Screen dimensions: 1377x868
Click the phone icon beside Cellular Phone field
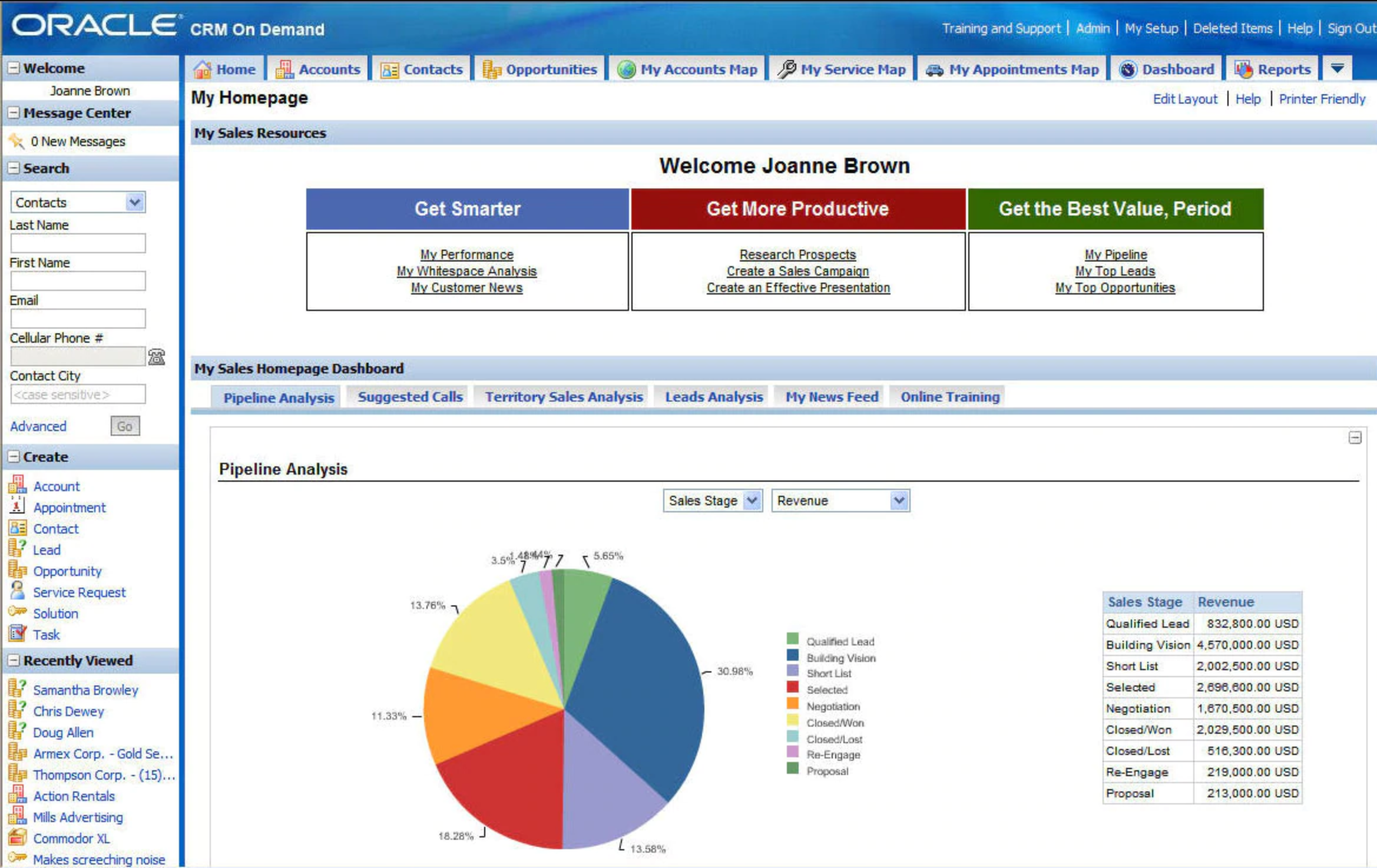157,357
